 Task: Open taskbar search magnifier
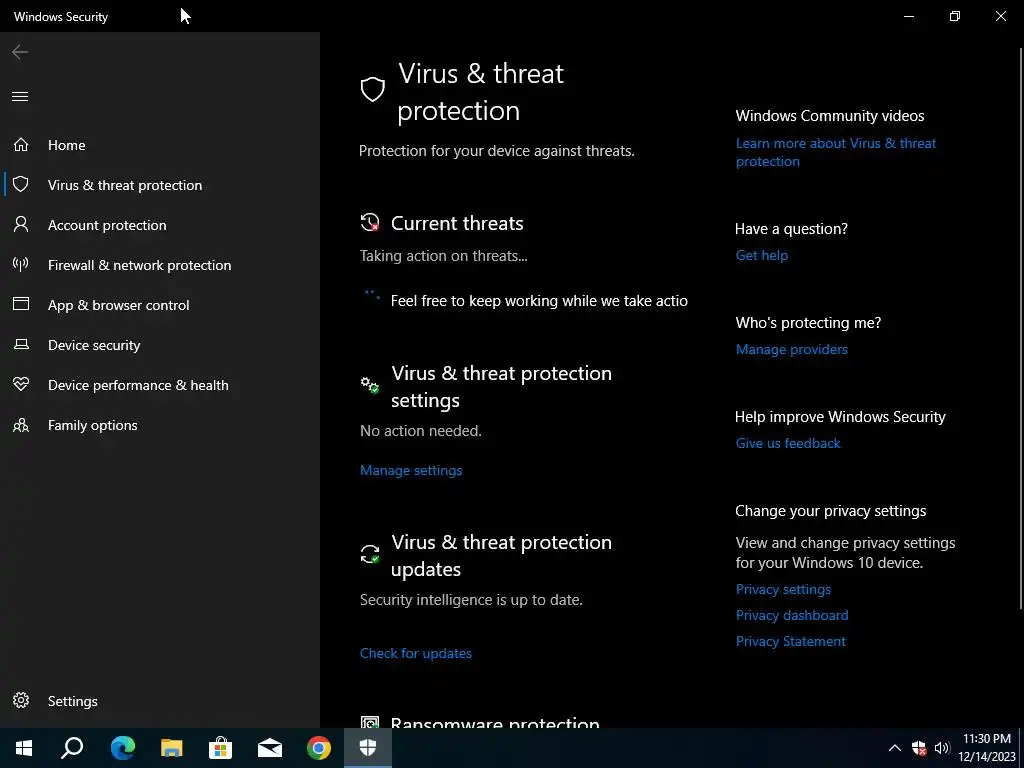pyautogui.click(x=72, y=748)
